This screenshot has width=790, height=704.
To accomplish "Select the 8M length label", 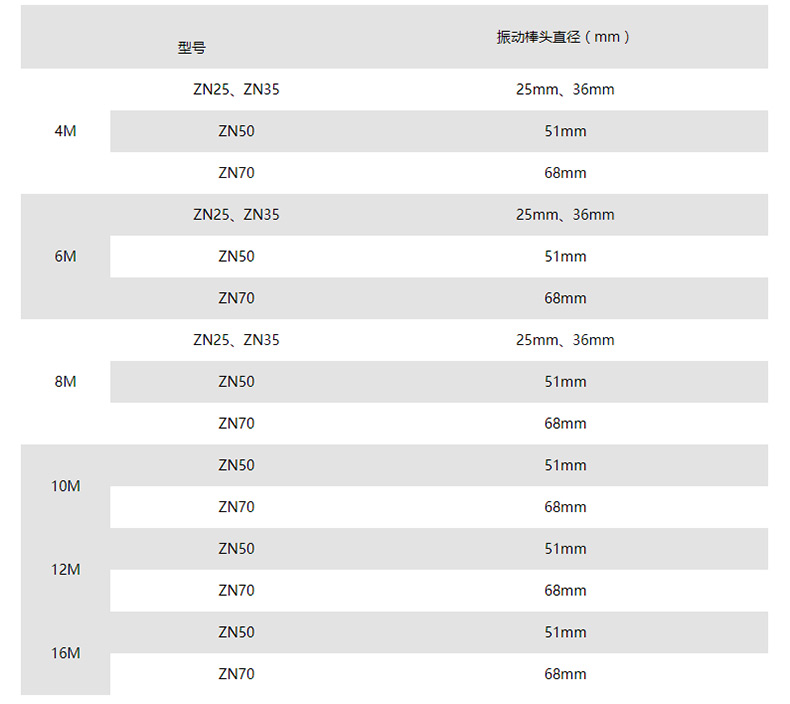I will coord(65,381).
